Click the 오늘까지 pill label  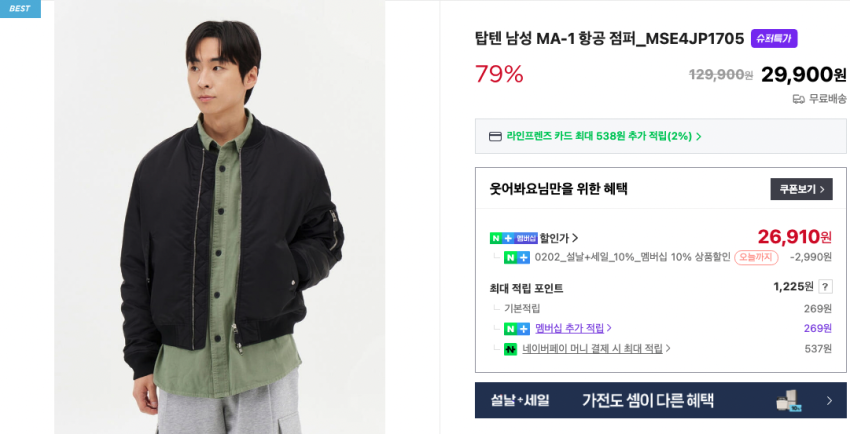coord(756,257)
